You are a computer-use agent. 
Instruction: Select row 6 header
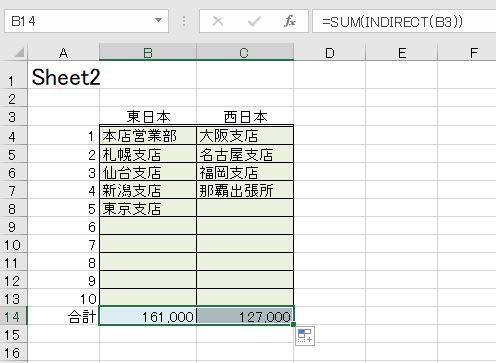13,172
